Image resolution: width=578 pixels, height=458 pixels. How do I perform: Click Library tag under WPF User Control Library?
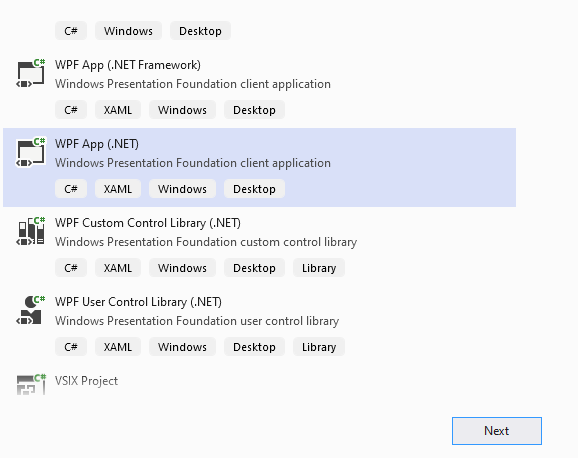pyautogui.click(x=319, y=347)
